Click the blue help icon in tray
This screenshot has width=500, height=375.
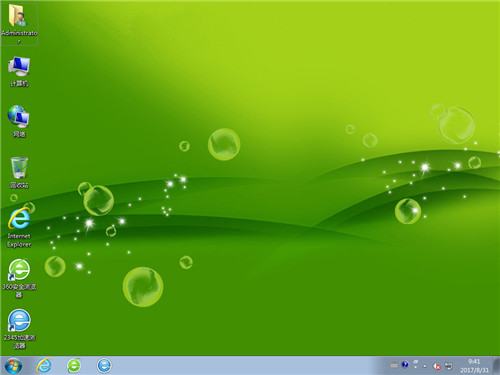click(405, 364)
